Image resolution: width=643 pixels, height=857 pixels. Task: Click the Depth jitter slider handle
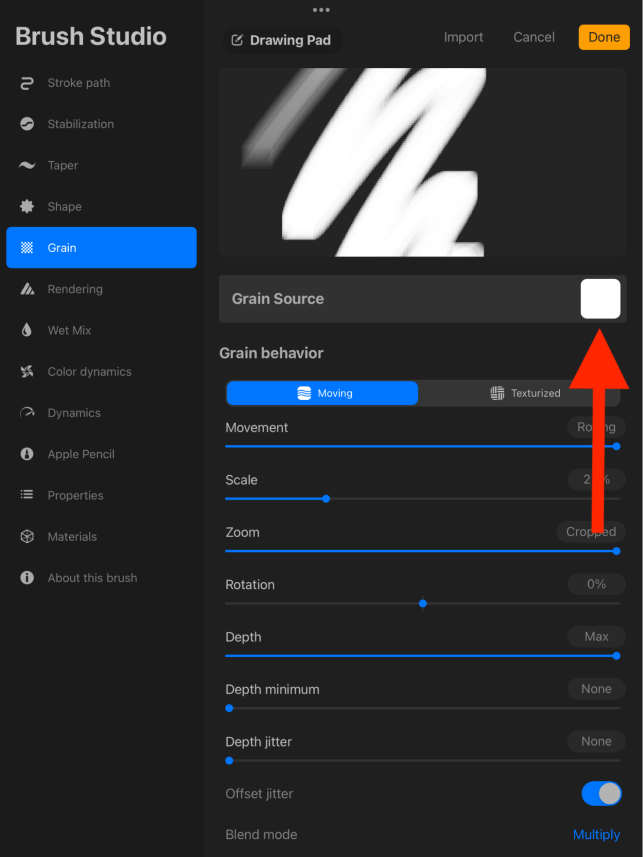coord(230,761)
